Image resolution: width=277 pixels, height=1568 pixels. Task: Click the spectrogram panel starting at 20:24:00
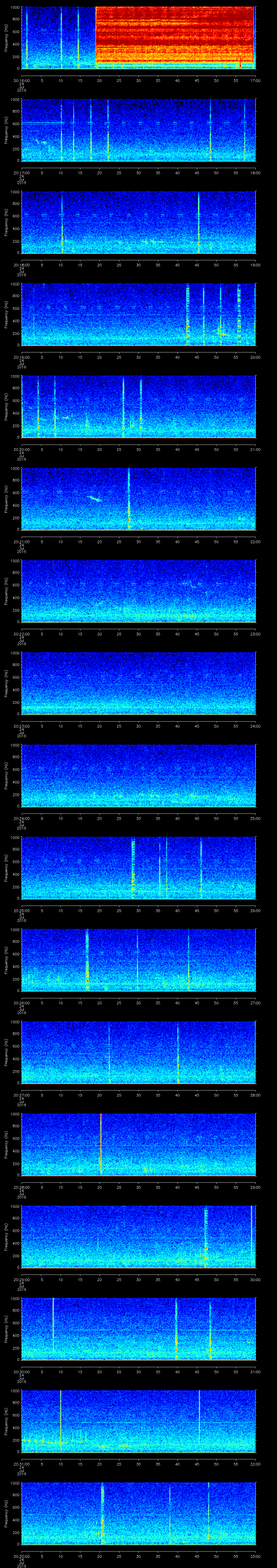[138, 775]
